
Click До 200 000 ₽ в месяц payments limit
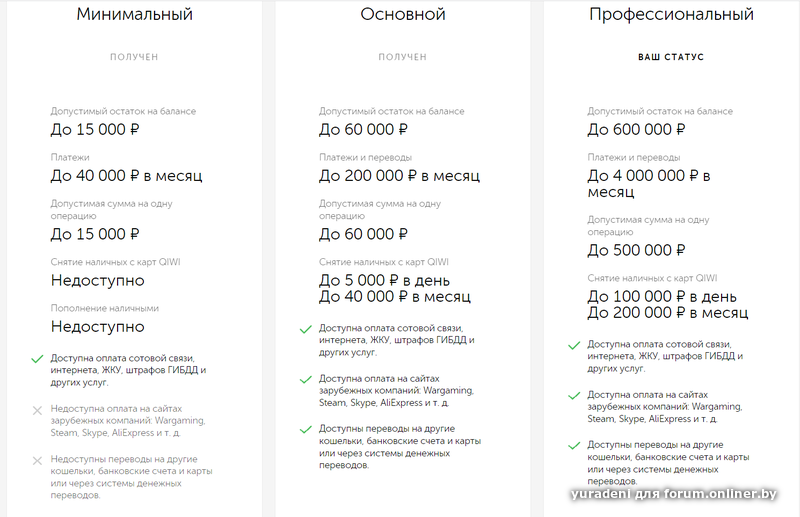[x=399, y=176]
